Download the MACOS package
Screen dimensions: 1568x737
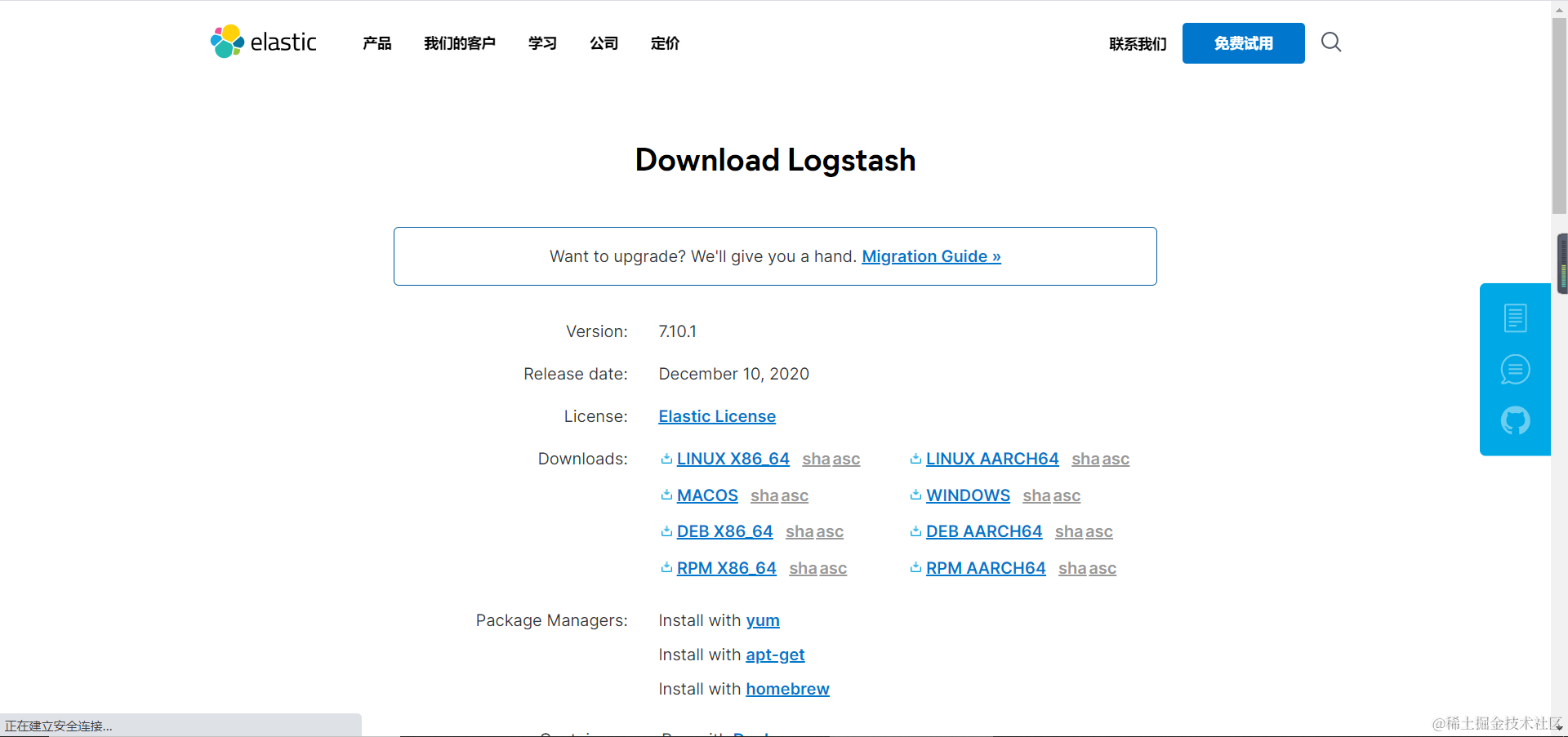coord(707,495)
